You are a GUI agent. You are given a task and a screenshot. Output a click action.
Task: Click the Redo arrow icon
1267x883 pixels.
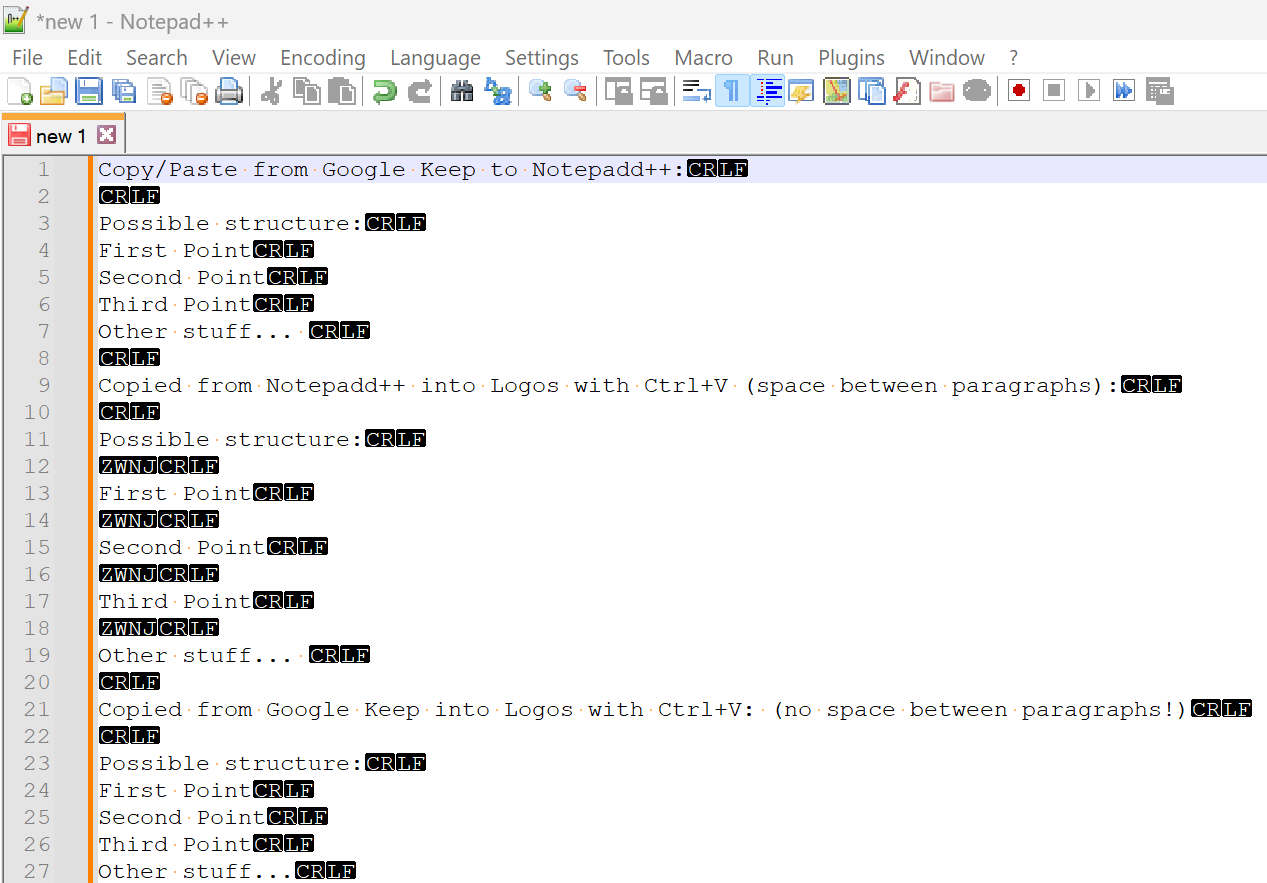point(420,92)
